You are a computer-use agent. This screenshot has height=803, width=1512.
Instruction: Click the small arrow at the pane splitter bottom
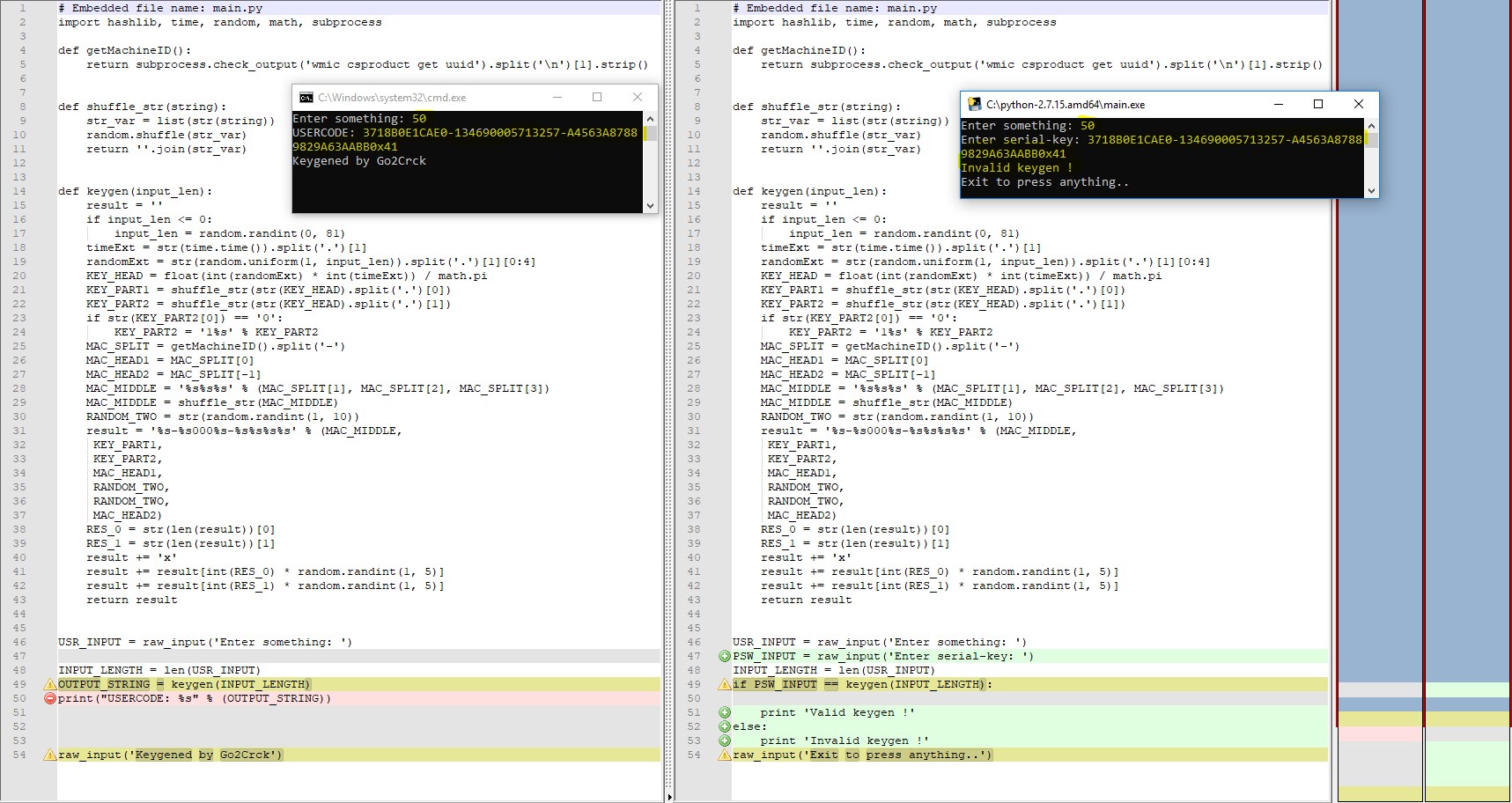669,797
